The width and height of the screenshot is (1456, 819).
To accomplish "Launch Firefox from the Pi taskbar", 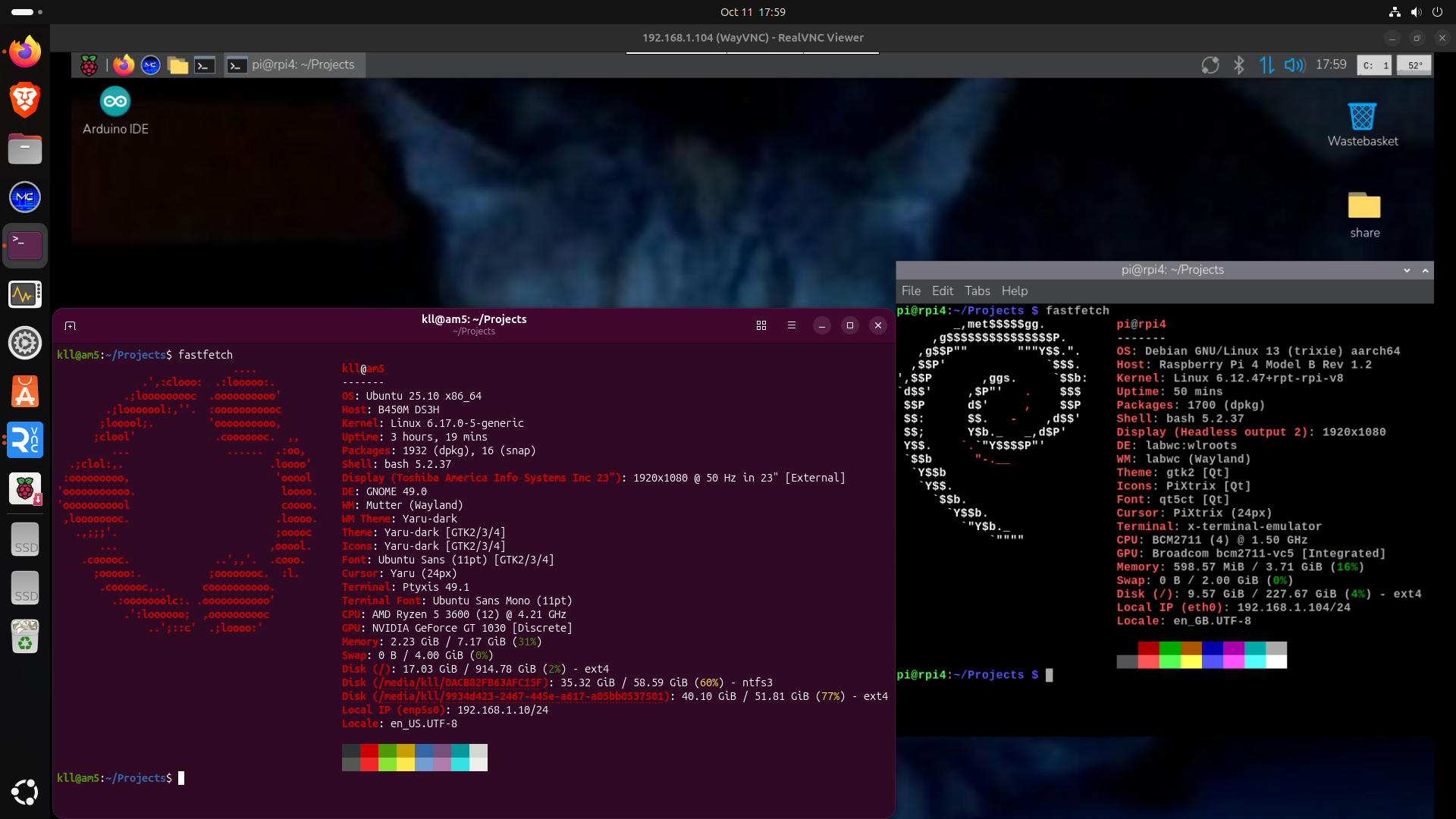I will [x=124, y=65].
